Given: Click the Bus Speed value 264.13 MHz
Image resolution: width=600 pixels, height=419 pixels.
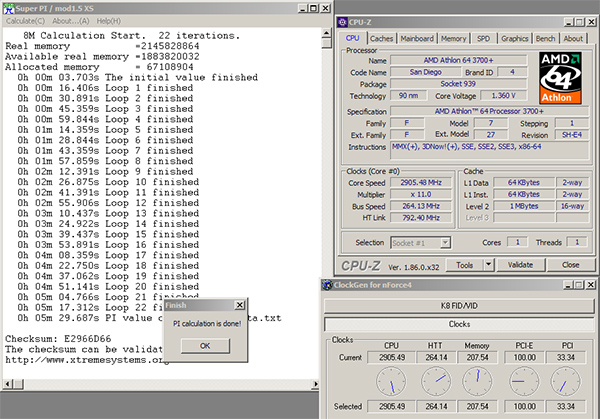Looking at the screenshot, I should pos(421,206).
